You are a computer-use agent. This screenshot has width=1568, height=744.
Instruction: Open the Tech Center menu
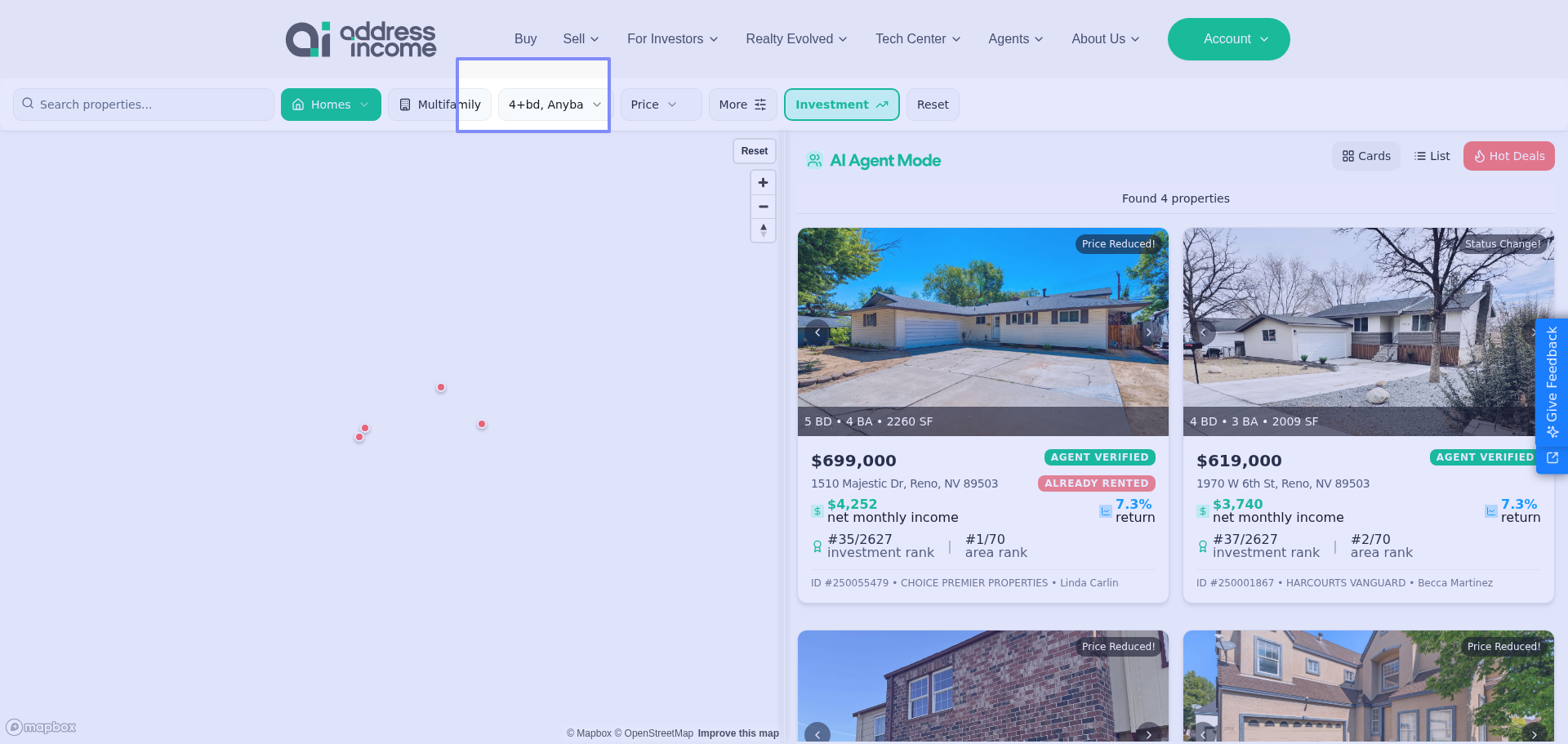[917, 39]
